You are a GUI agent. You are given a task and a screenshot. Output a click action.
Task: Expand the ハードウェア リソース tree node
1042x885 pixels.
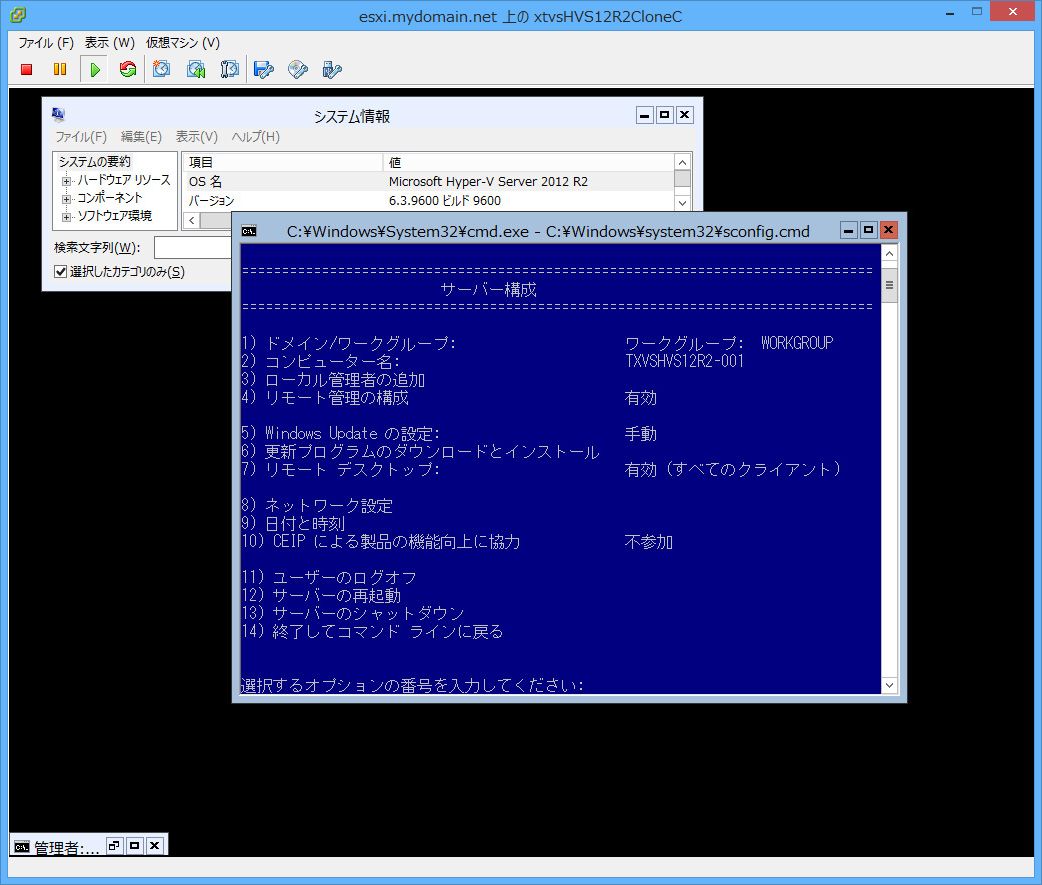click(66, 181)
